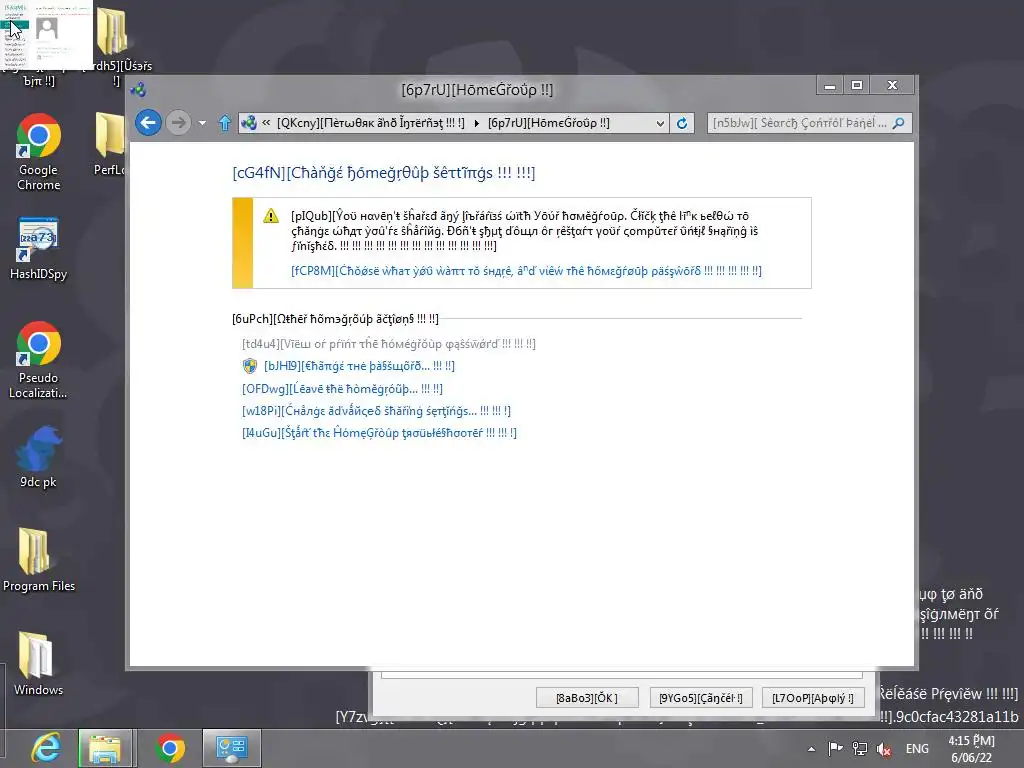Click the thumbnail preview at top-left desktop
Viewport: 1024px width, 768px height.
coord(46,35)
